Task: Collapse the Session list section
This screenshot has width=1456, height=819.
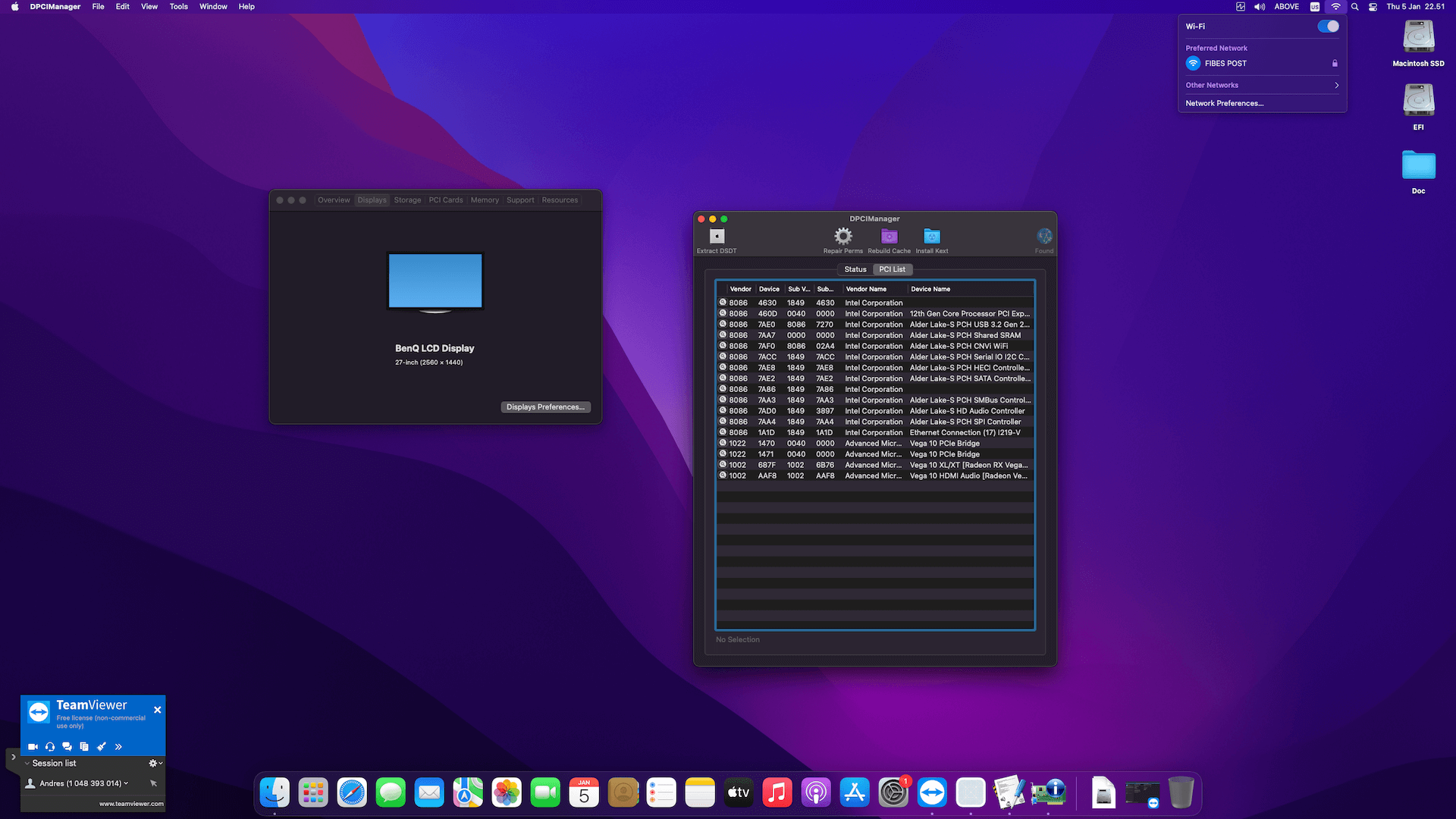Action: [27, 764]
